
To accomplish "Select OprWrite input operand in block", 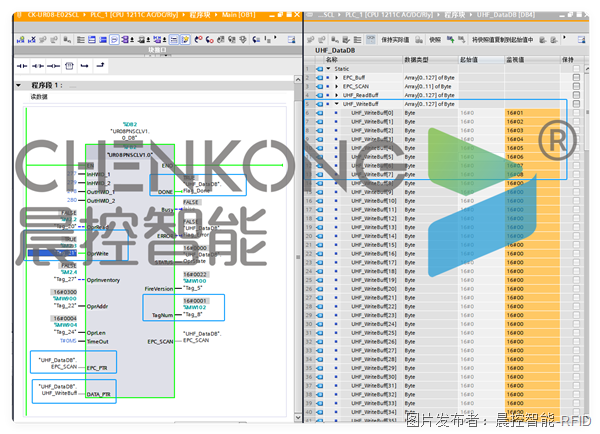I will point(52,253).
